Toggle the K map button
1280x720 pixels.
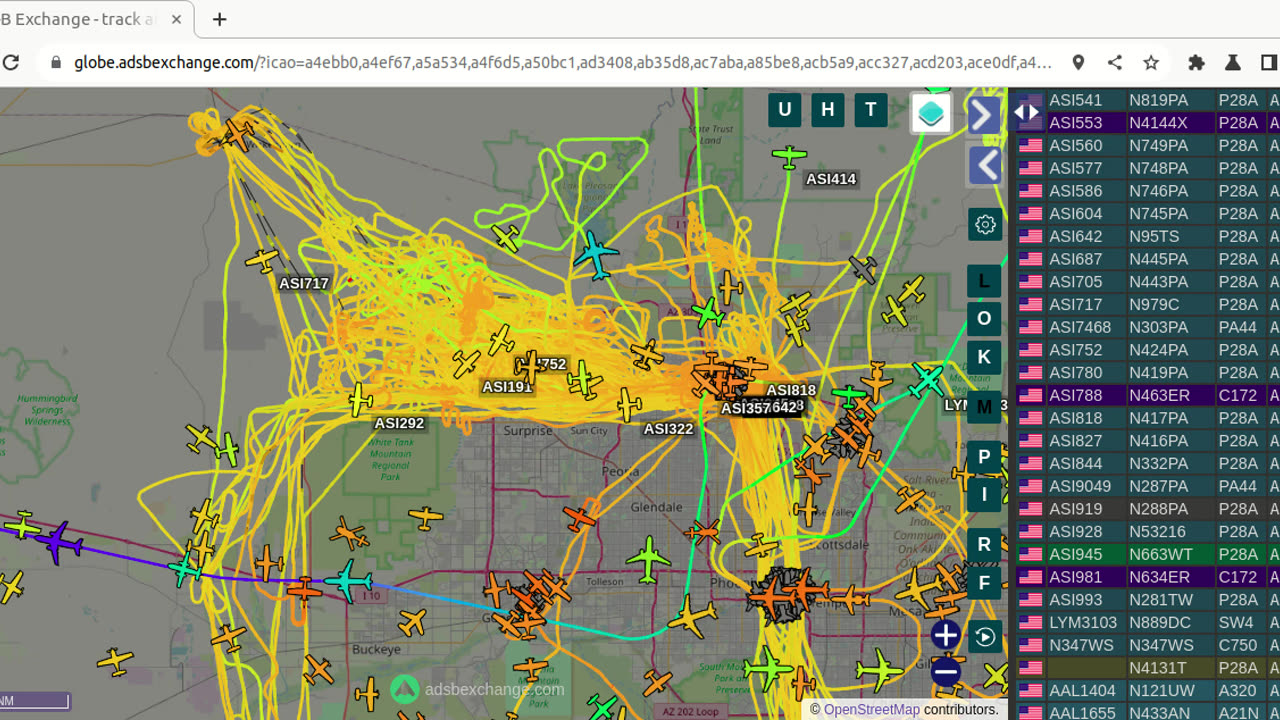[x=985, y=357]
